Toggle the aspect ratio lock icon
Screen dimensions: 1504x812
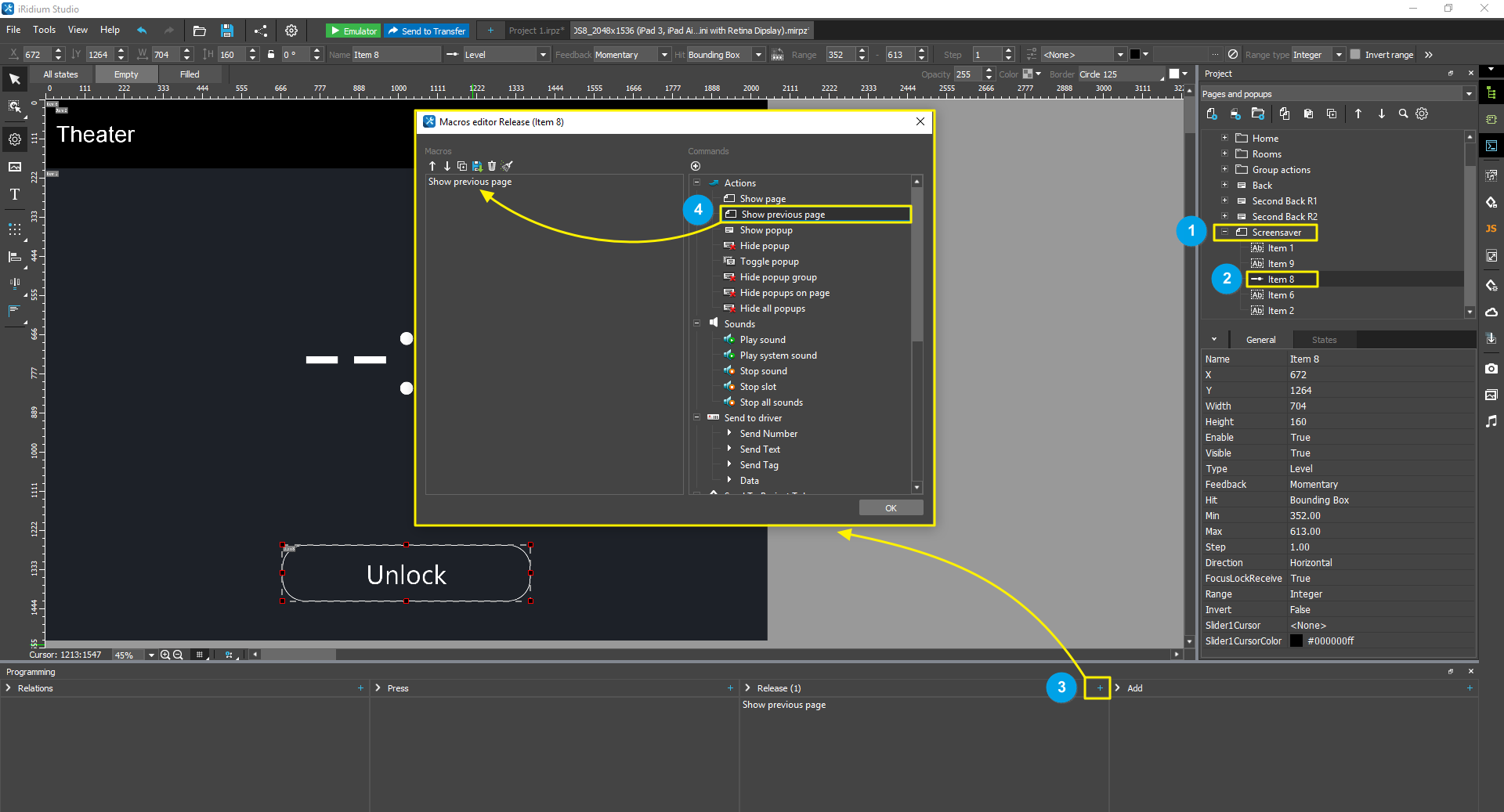pyautogui.click(x=271, y=55)
